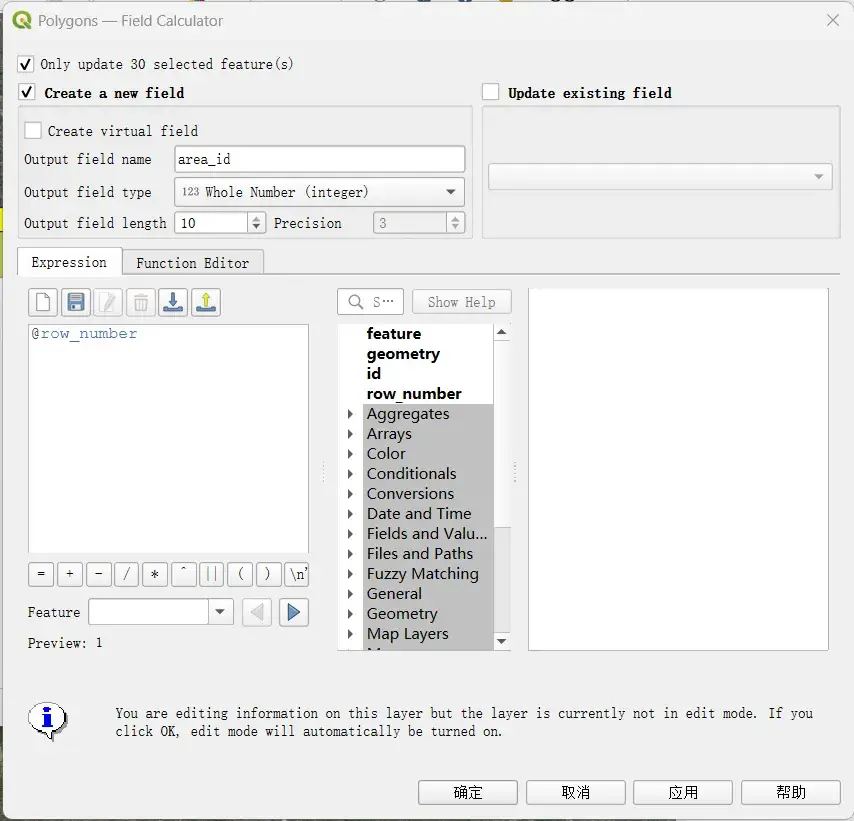
Task: Increase the Output field length value
Action: (256, 218)
